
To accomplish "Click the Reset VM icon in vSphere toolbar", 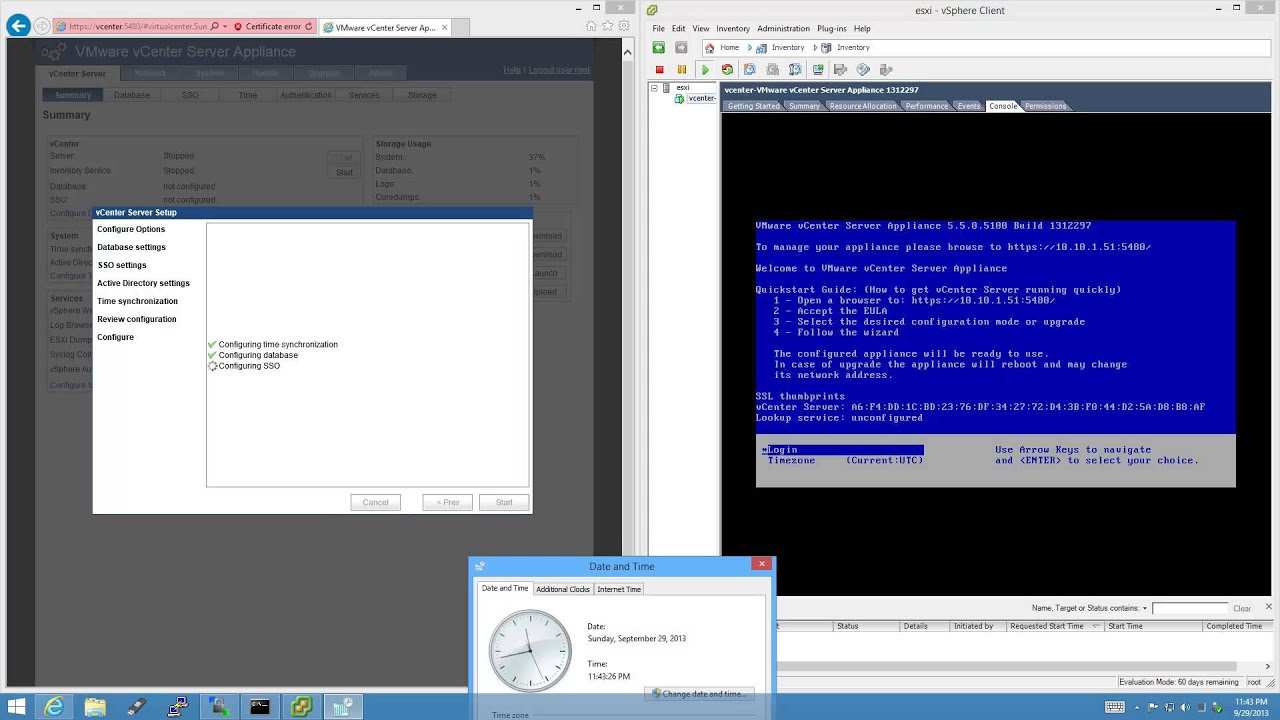I will [x=727, y=70].
